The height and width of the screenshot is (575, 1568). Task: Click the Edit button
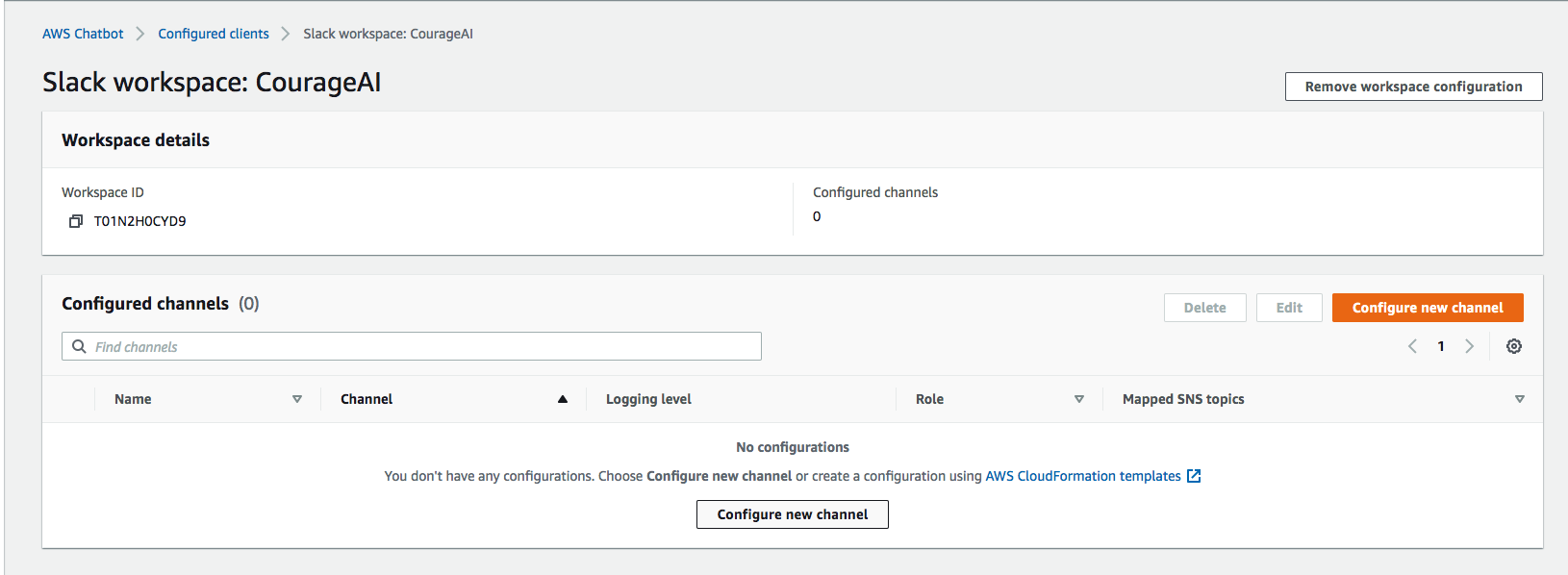[x=1289, y=308]
